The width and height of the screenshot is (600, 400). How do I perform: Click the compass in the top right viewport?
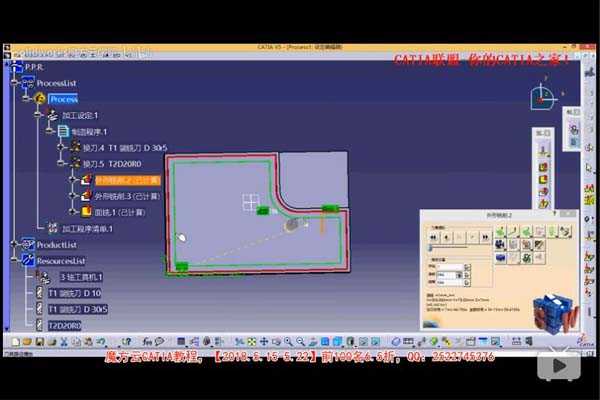point(542,97)
